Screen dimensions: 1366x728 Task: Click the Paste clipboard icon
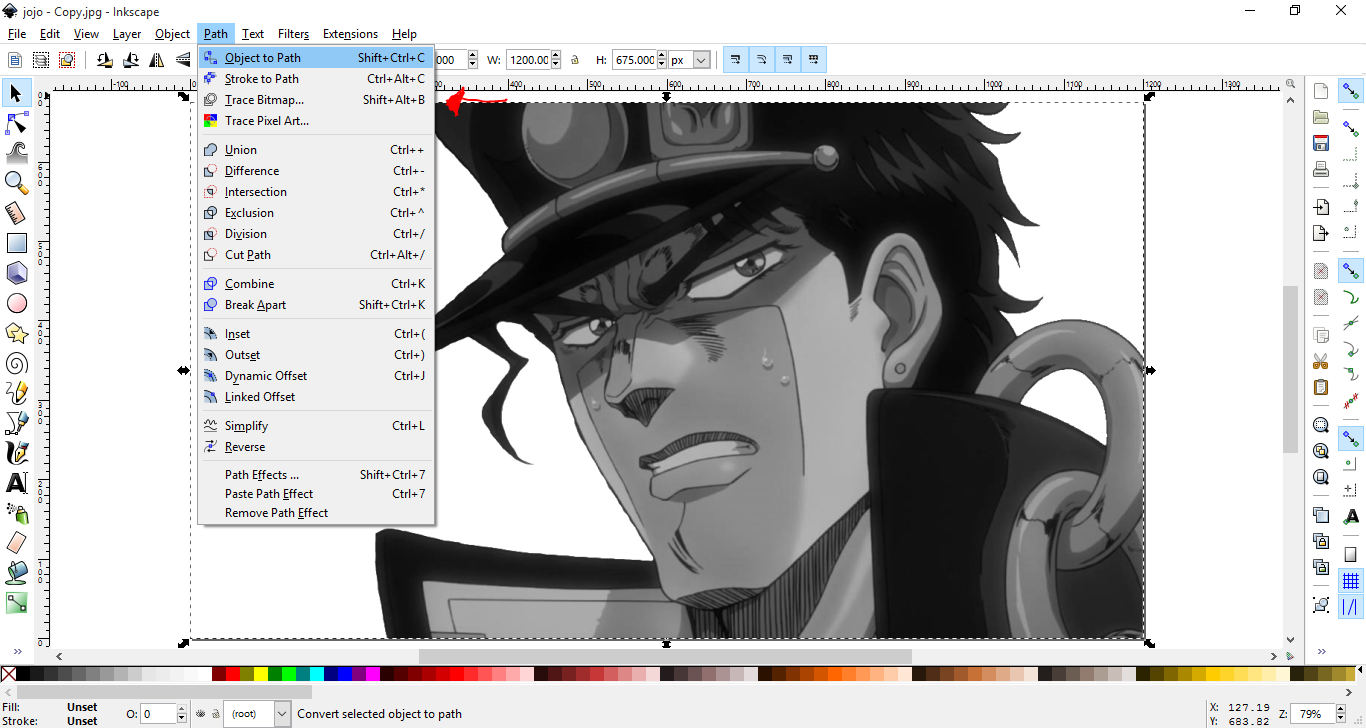(x=1321, y=387)
